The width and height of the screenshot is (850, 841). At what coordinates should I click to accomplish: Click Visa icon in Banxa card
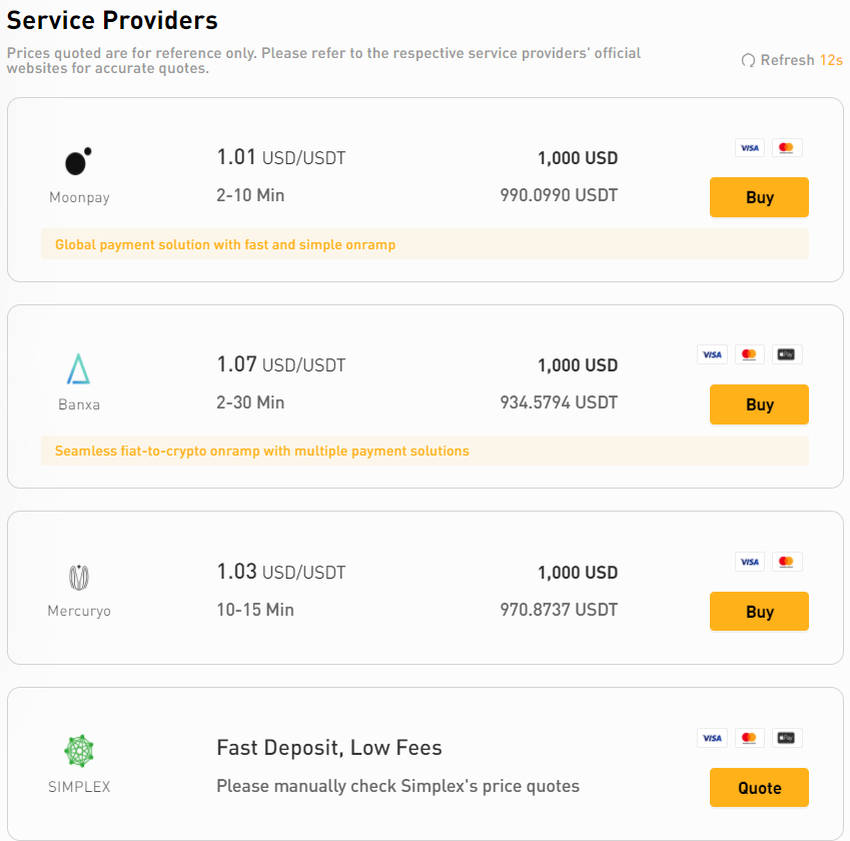click(712, 355)
